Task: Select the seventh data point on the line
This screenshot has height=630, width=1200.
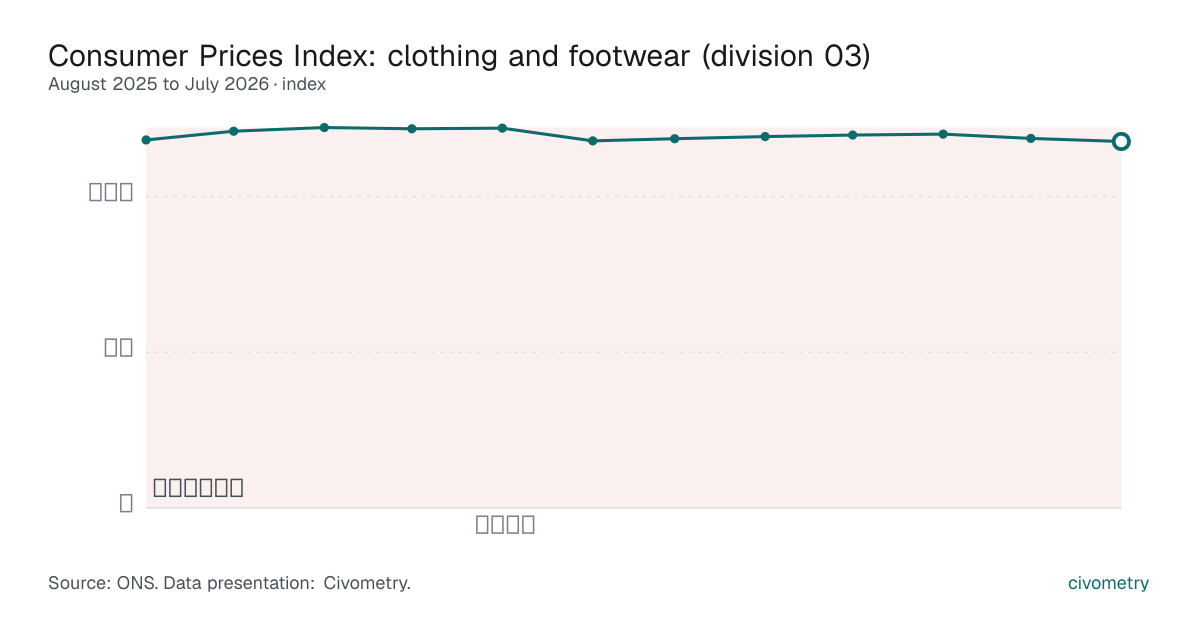Action: [675, 138]
